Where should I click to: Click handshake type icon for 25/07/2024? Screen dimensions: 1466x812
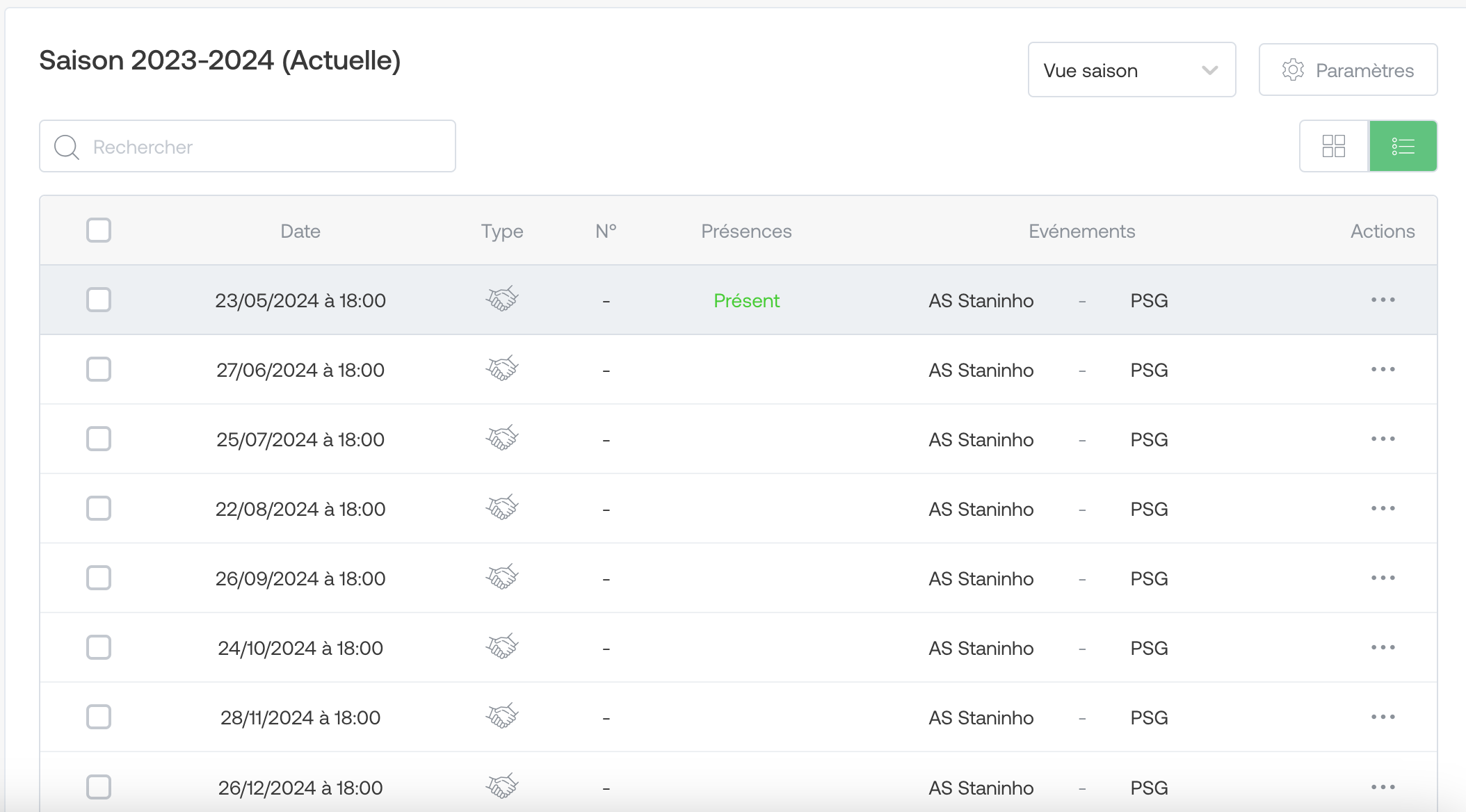(x=502, y=438)
